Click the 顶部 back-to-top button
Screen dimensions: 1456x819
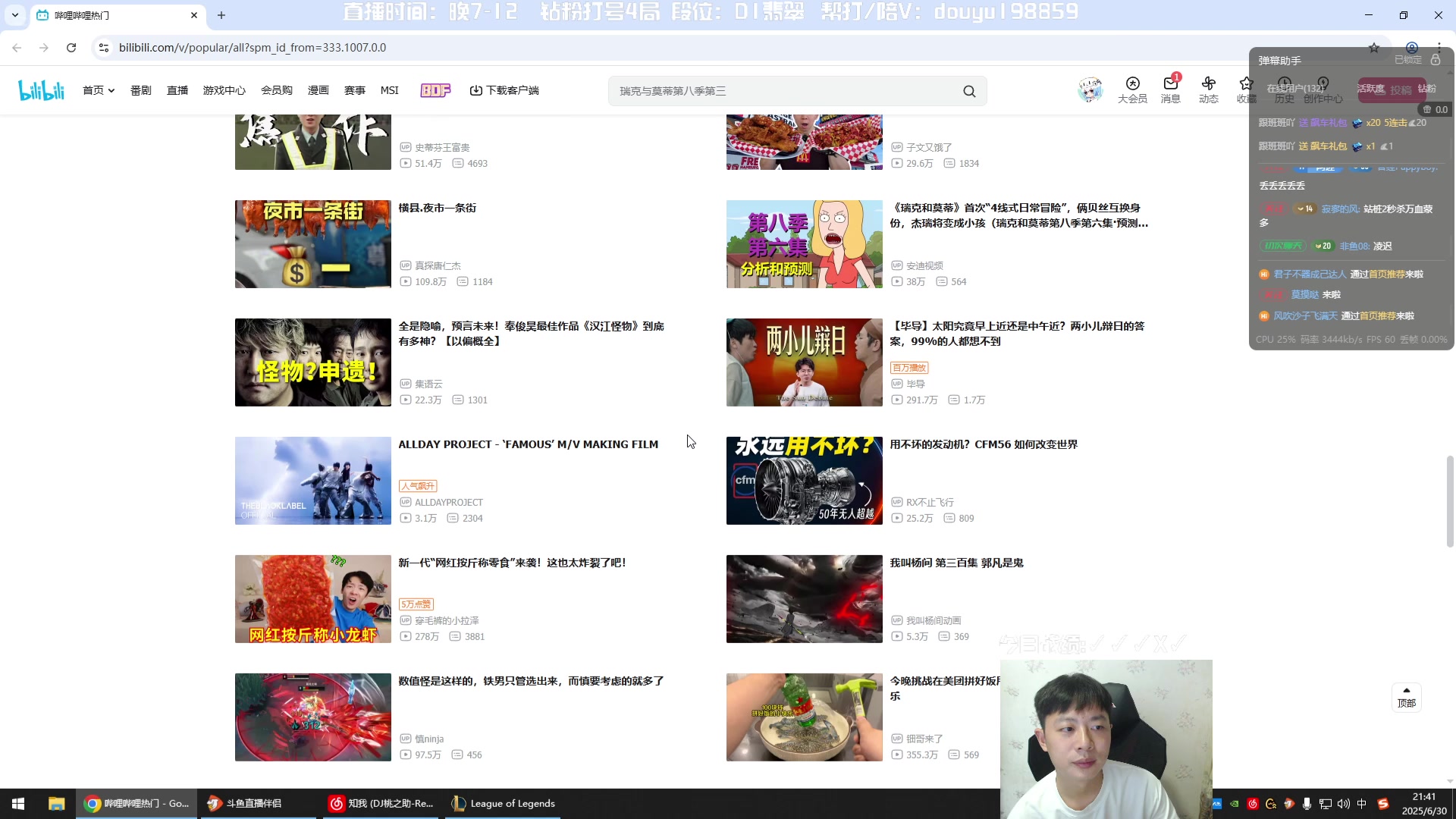(1407, 698)
